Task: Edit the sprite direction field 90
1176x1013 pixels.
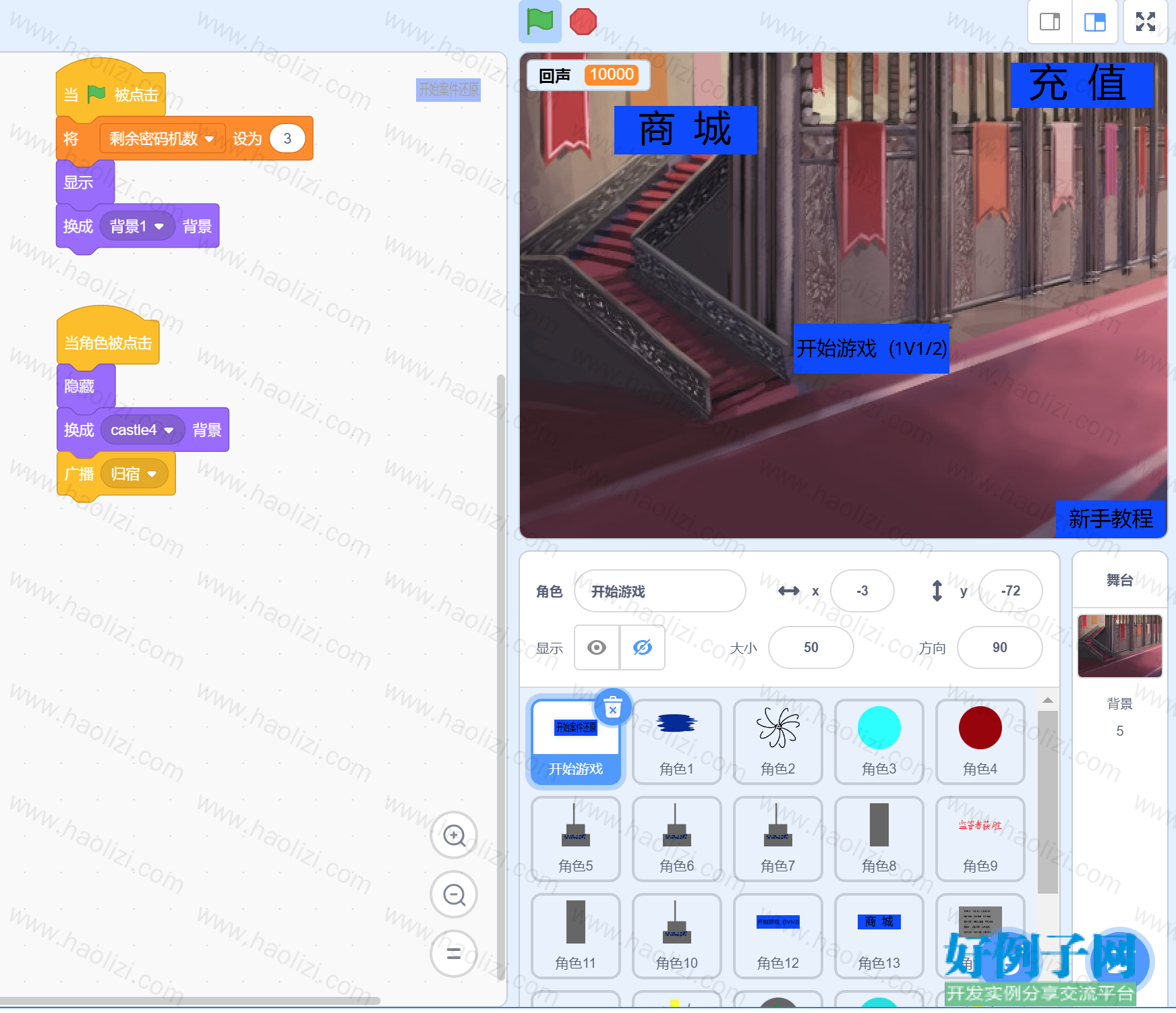Action: 1000,647
